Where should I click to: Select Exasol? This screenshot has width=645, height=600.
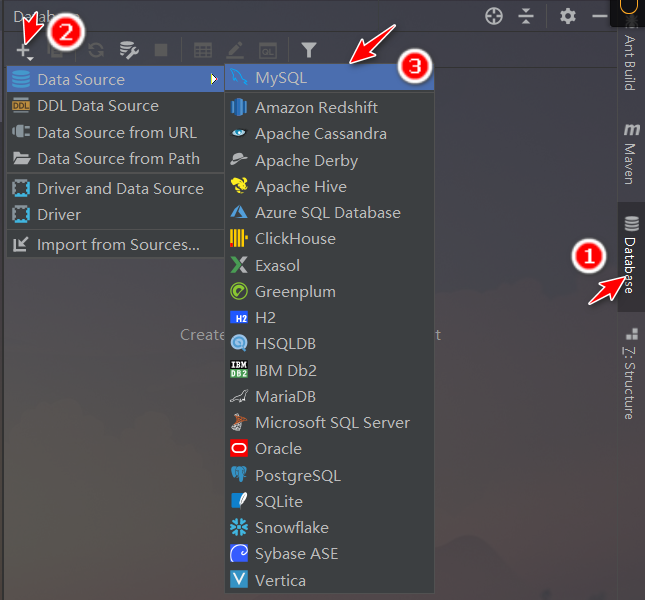(x=329, y=265)
